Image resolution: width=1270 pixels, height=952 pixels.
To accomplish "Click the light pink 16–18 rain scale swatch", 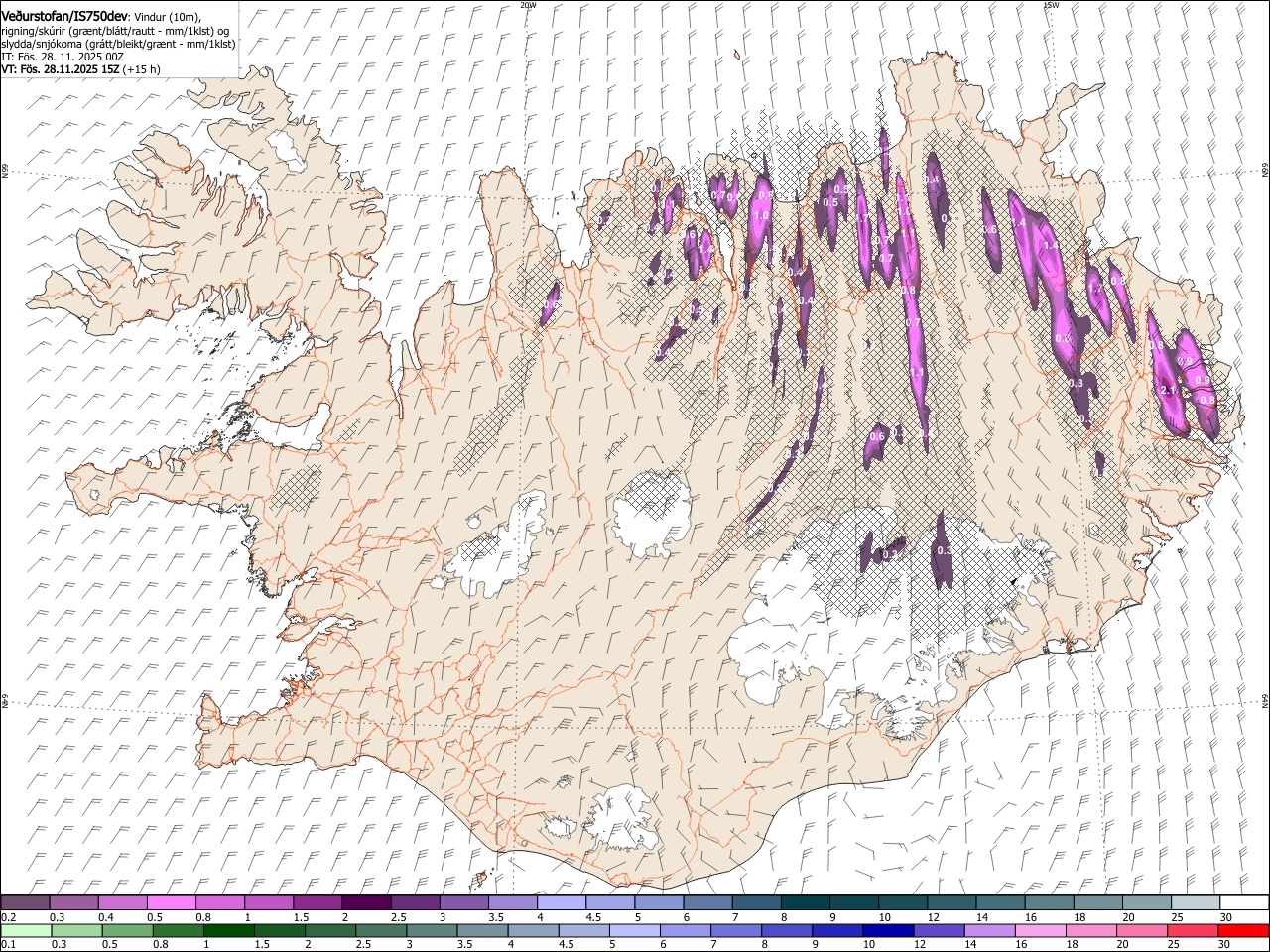I will [x=1041, y=930].
